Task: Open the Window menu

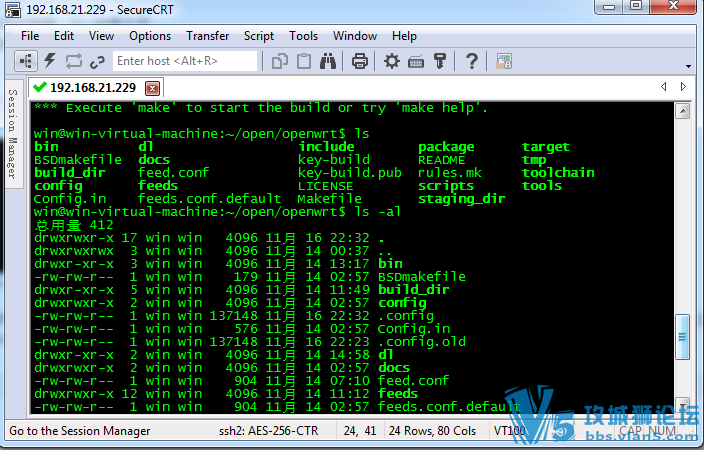Action: [x=355, y=36]
